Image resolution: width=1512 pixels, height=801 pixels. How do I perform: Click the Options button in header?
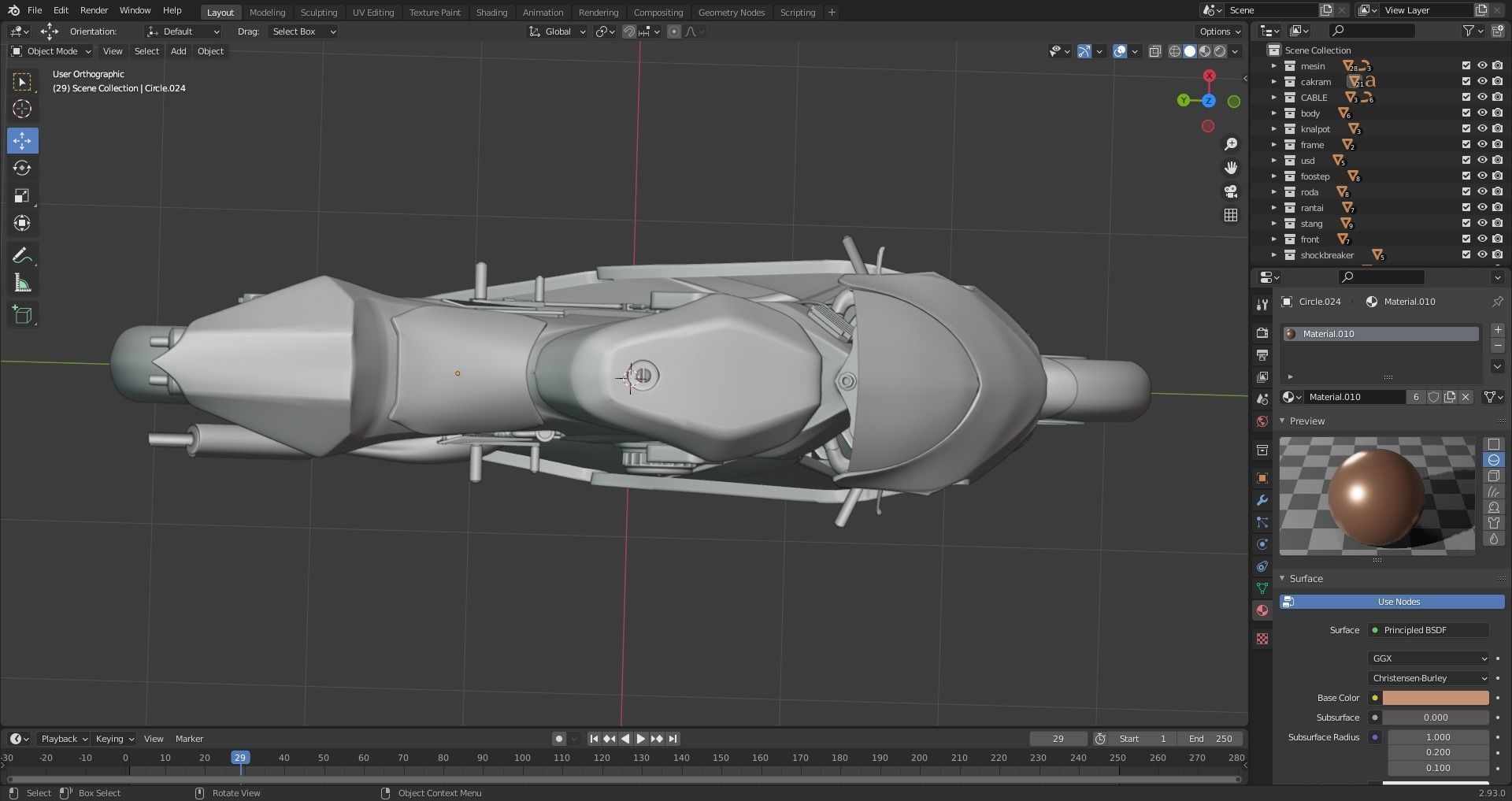pos(1220,32)
